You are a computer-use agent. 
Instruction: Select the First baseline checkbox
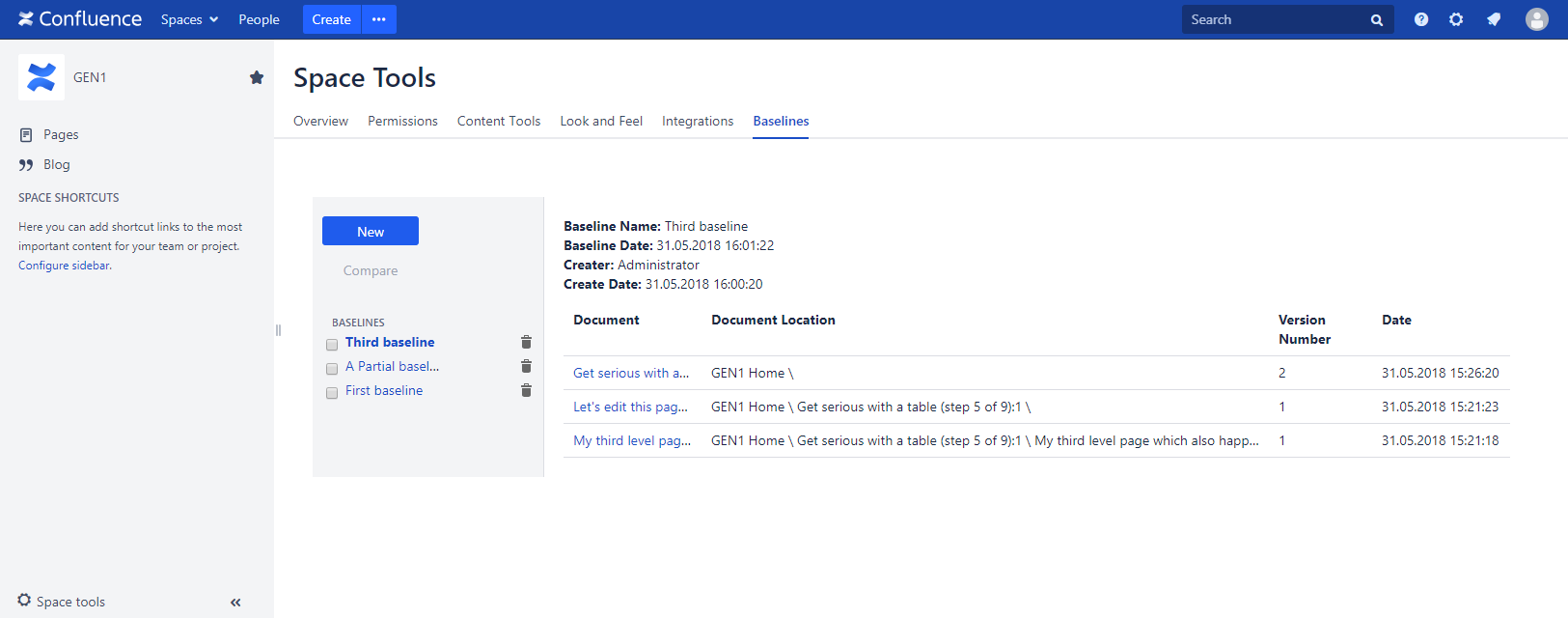[x=332, y=393]
